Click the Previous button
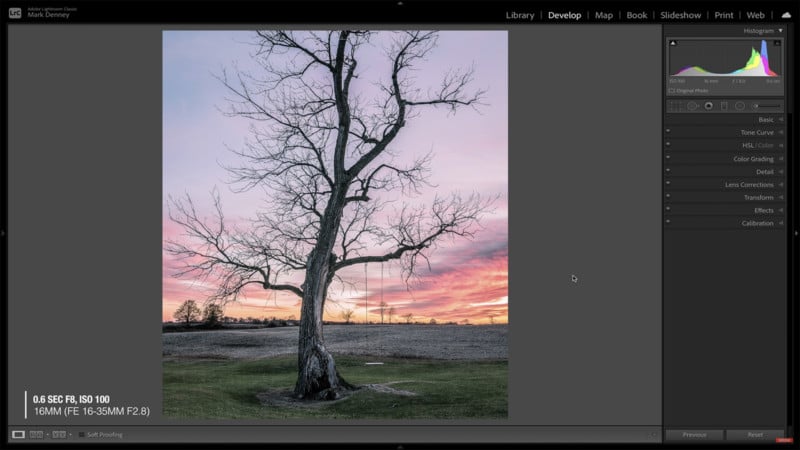The image size is (800, 450). (x=694, y=435)
